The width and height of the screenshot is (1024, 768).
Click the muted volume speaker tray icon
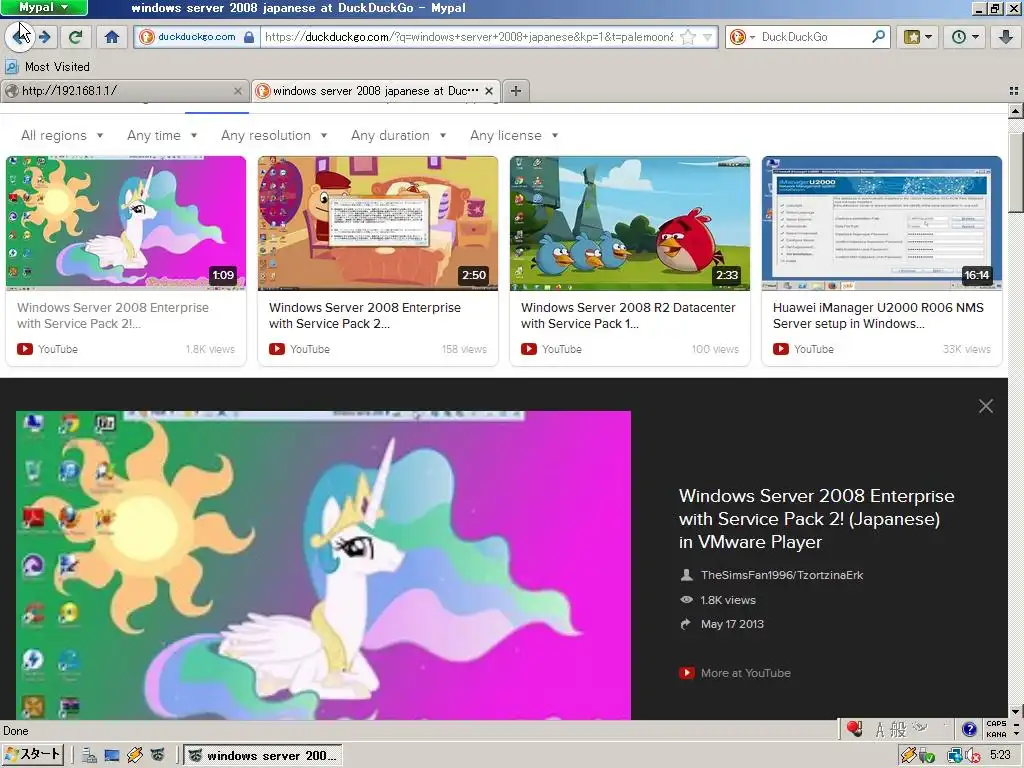(972, 756)
